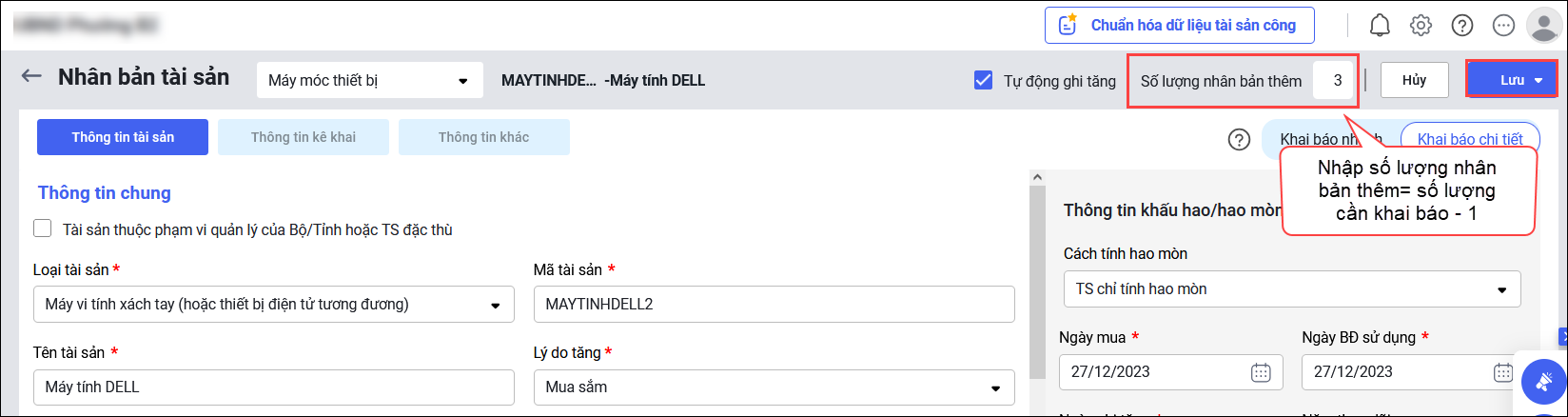1568x417 pixels.
Task: Open the Thông tin khác tab
Action: (x=483, y=137)
